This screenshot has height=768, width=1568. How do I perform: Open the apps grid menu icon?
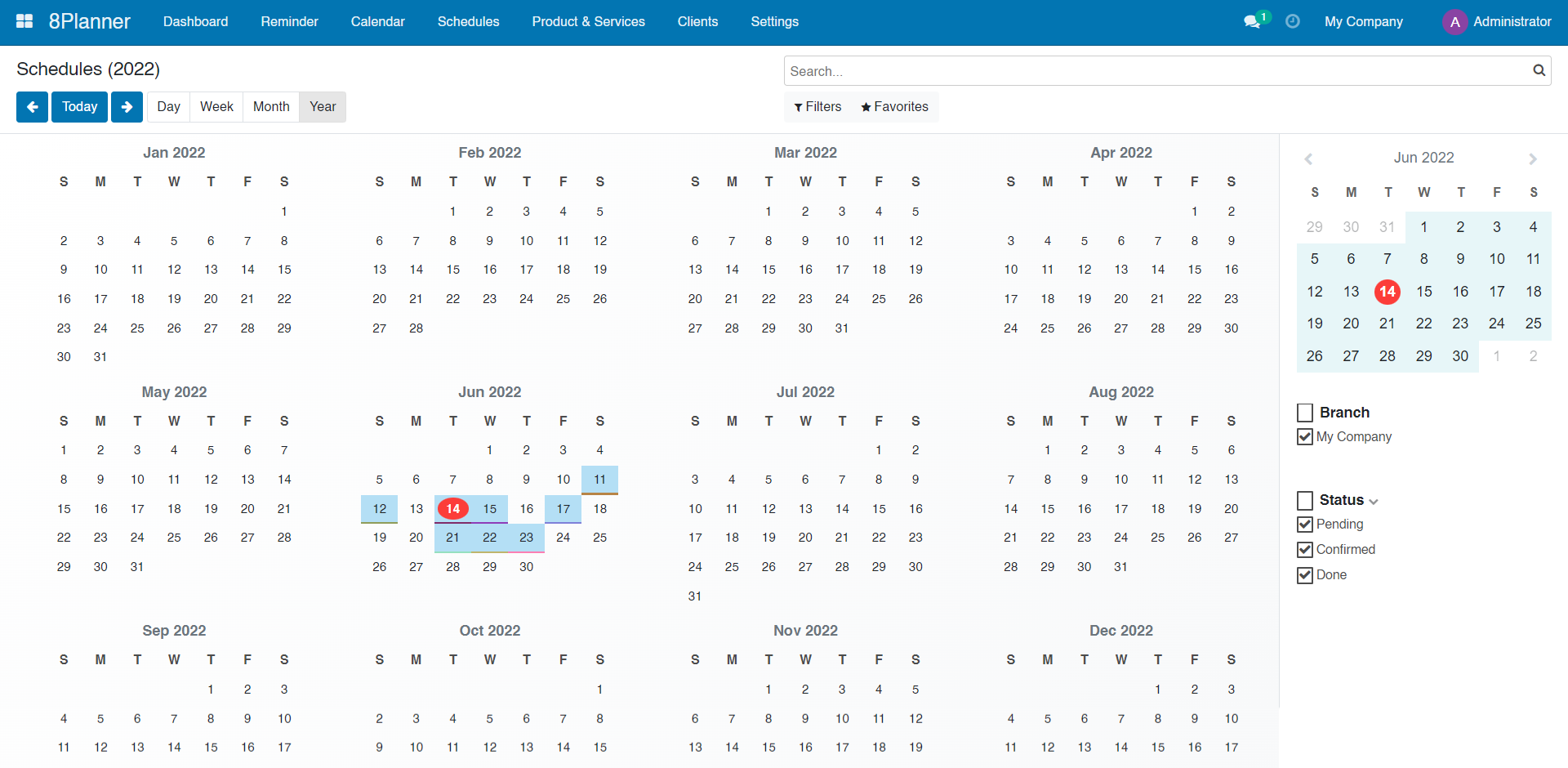tap(24, 21)
